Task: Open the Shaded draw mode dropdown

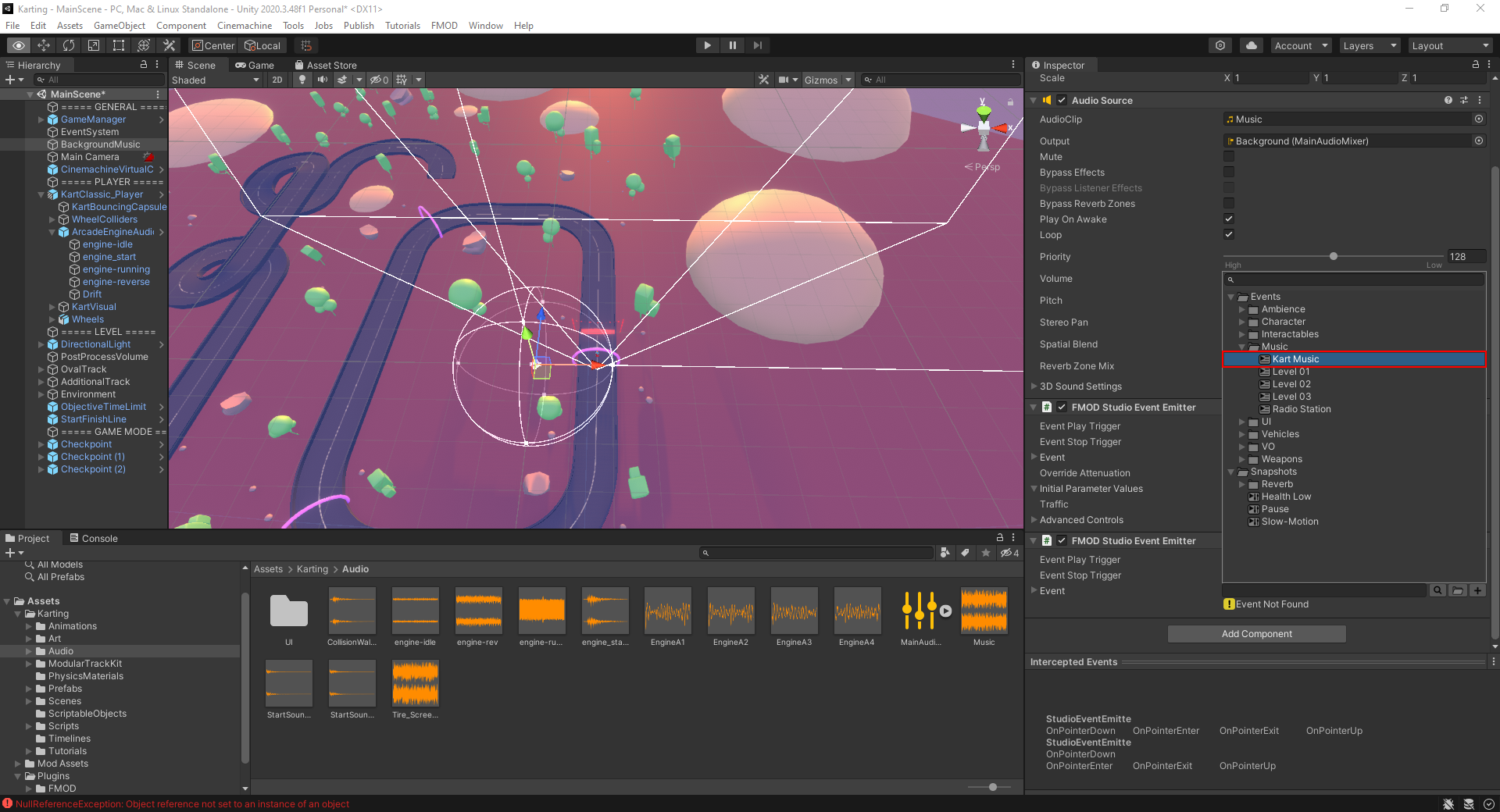Action: (216, 80)
